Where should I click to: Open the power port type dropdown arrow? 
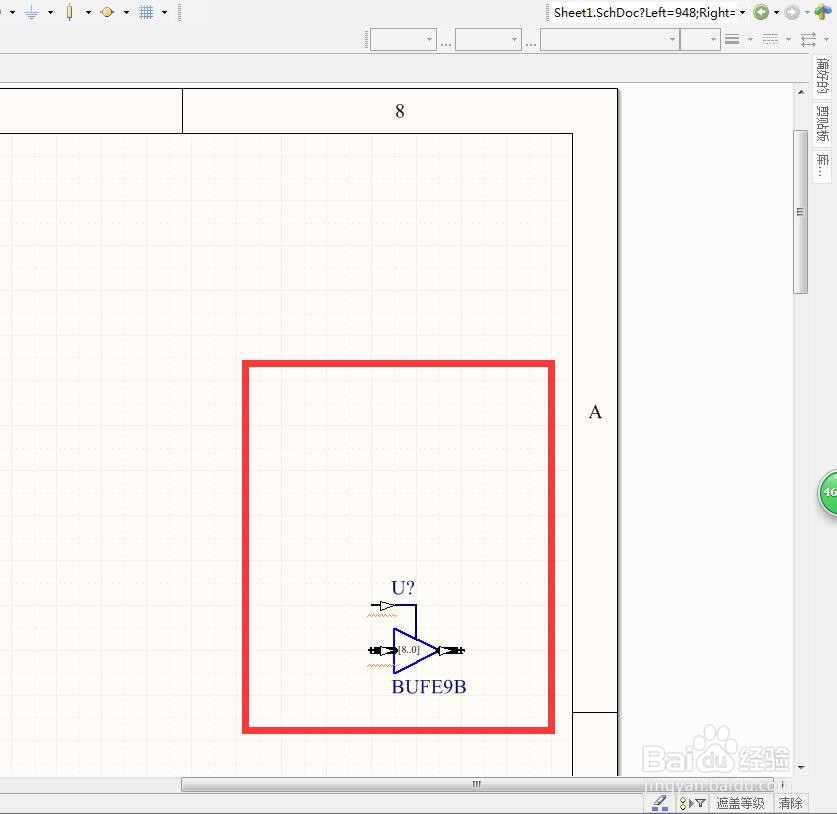pos(50,12)
